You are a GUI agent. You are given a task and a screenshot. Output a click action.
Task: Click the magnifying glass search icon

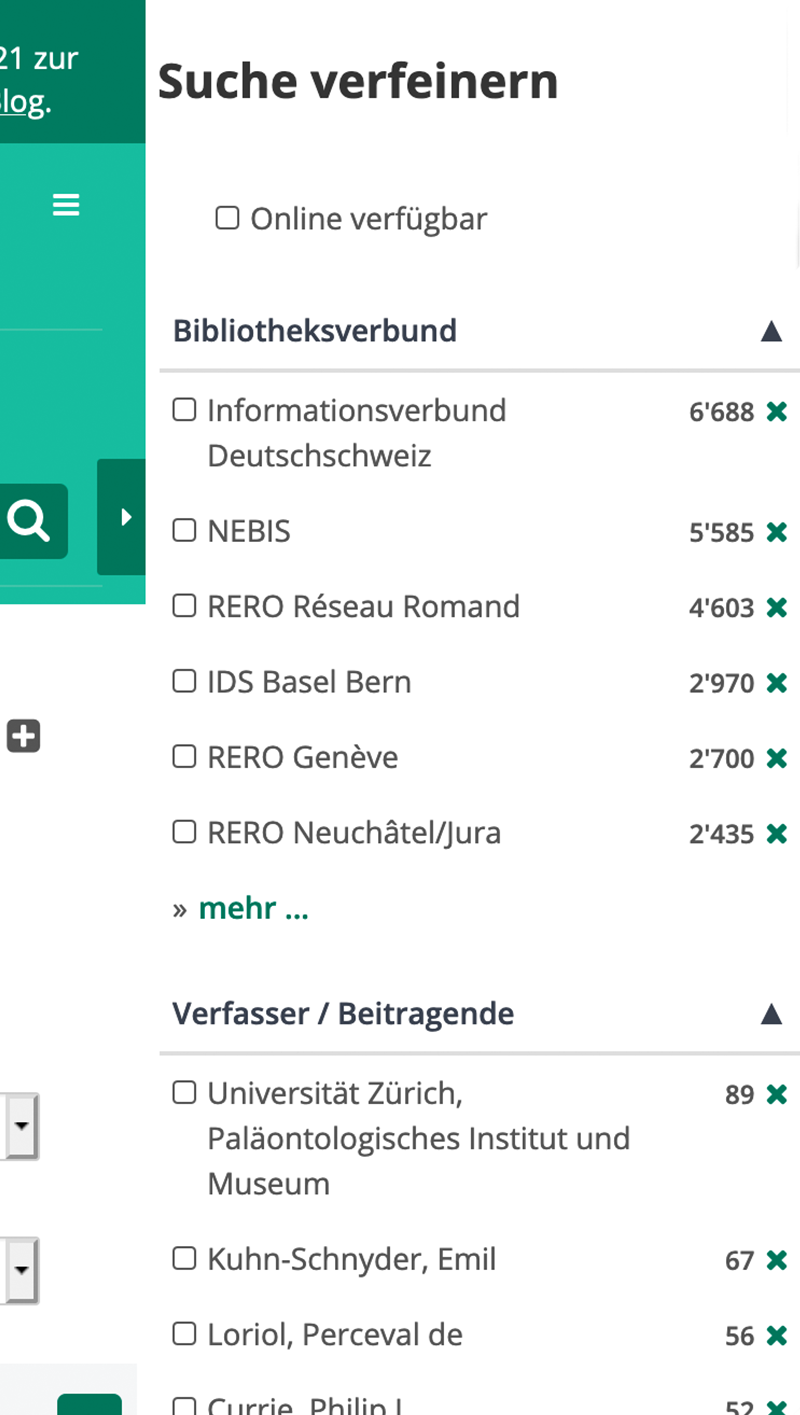pos(29,521)
